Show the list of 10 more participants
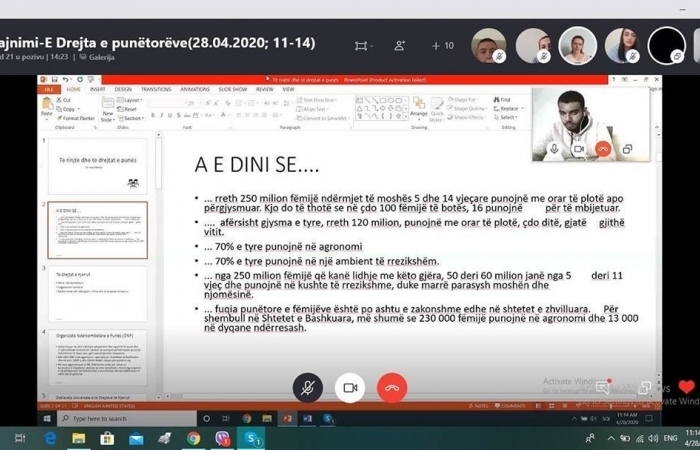 pos(442,45)
